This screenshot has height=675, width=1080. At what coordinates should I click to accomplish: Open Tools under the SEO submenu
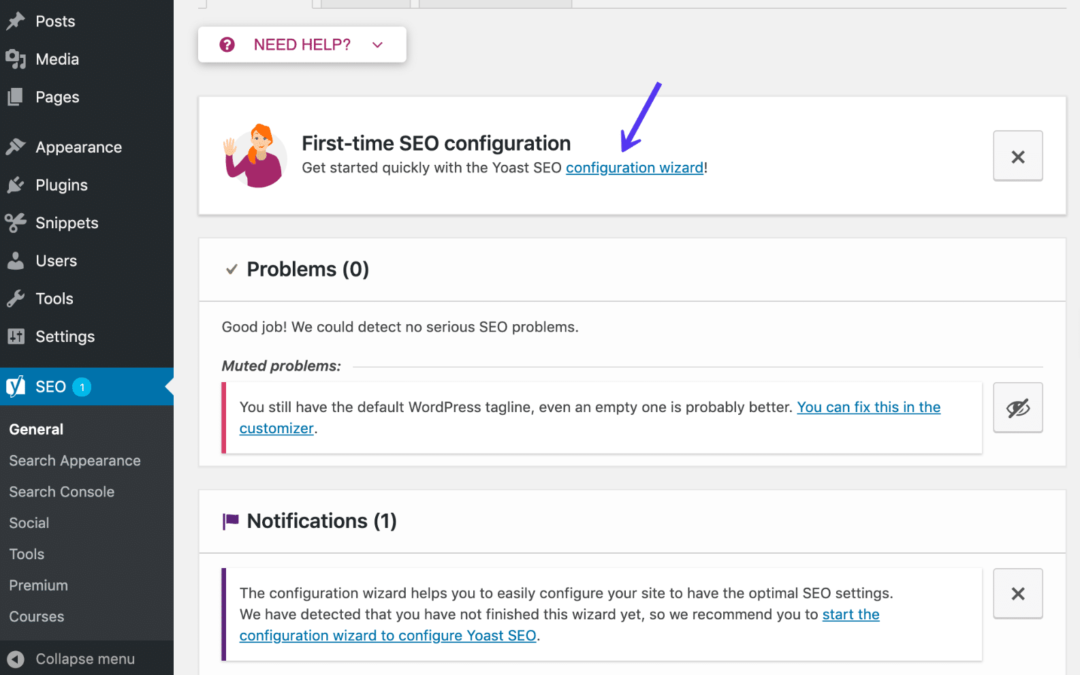26,554
